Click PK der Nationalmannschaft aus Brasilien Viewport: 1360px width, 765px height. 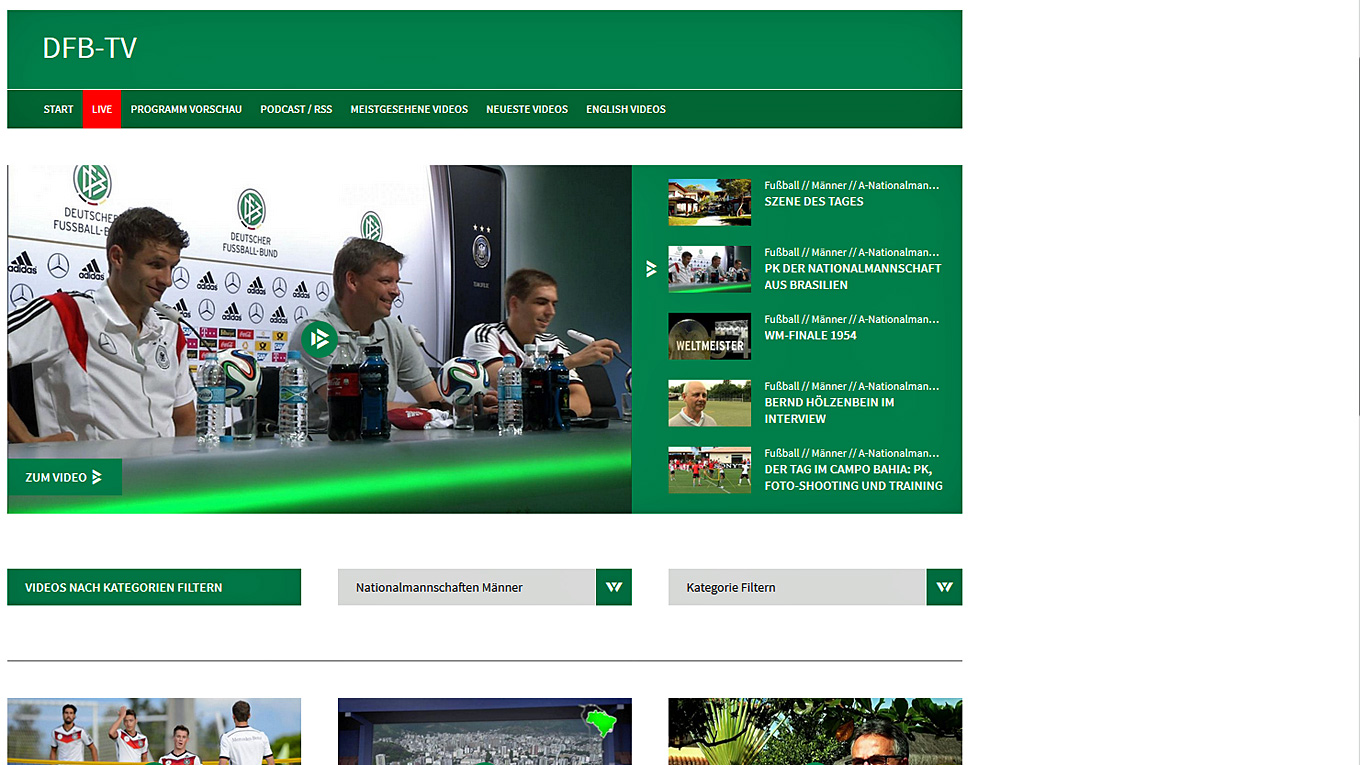852,276
